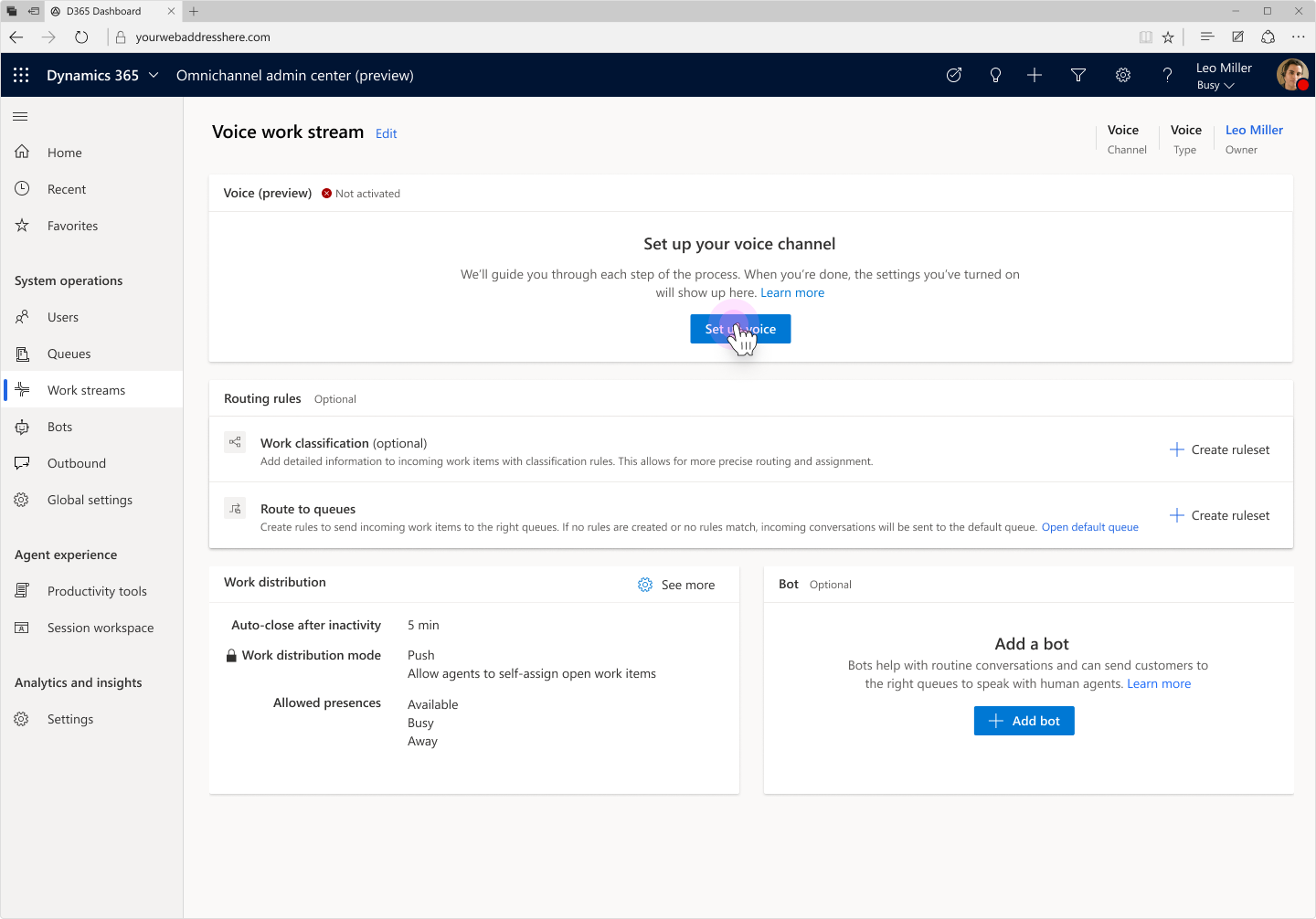
Task: Open Queues in the sidebar
Action: click(91, 354)
